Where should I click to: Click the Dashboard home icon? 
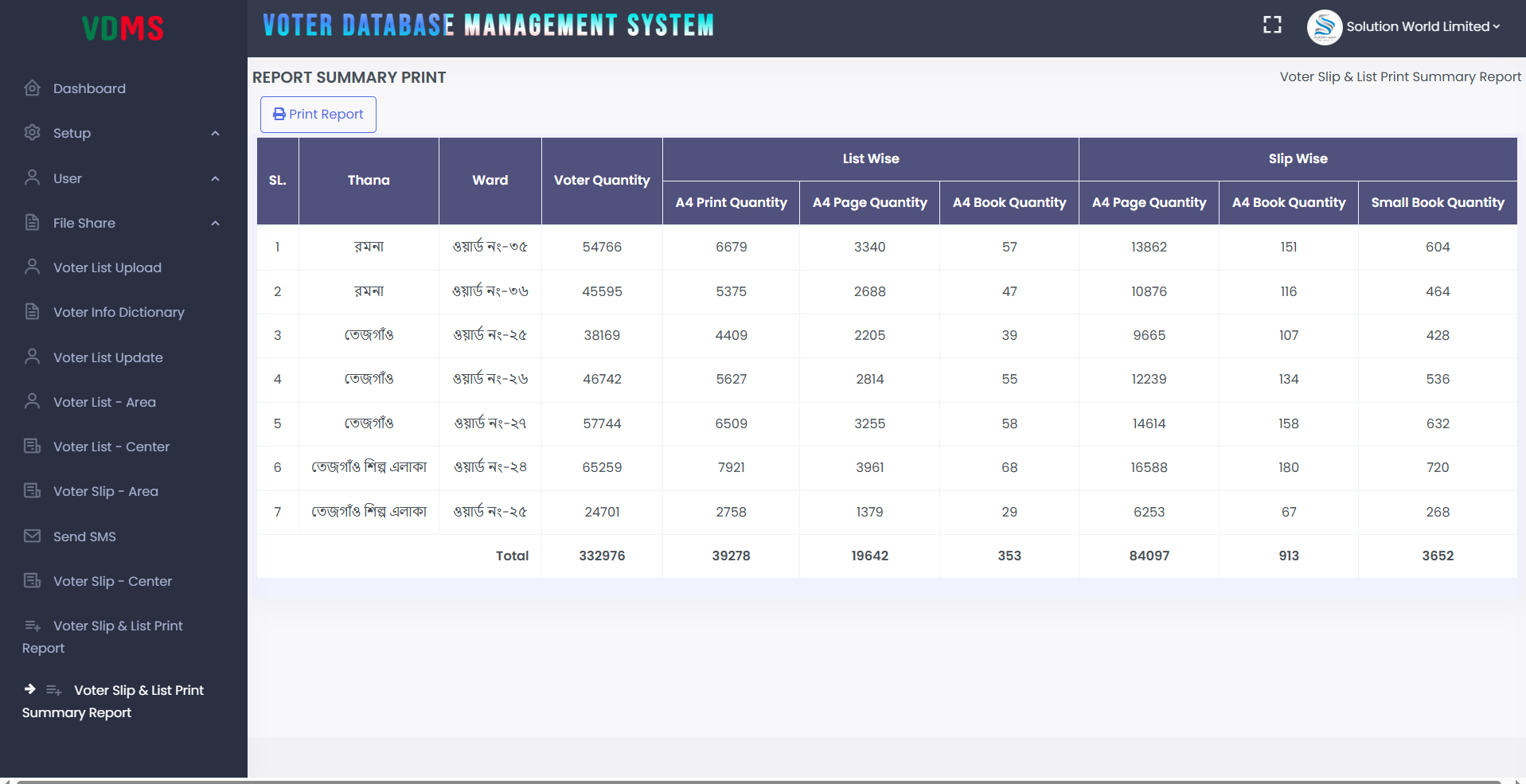pyautogui.click(x=32, y=88)
